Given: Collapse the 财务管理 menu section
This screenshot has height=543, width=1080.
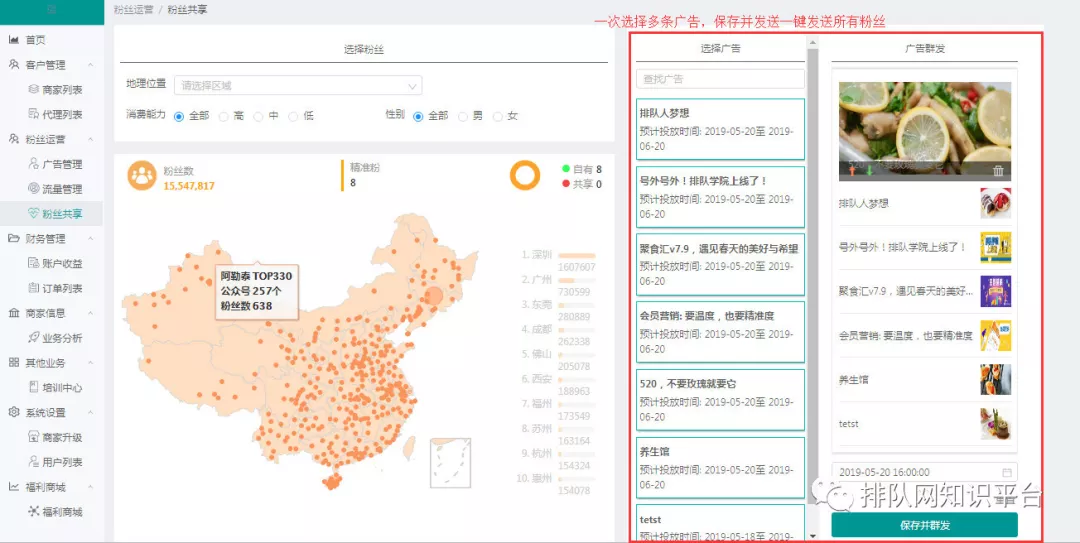Looking at the screenshot, I should [x=91, y=239].
